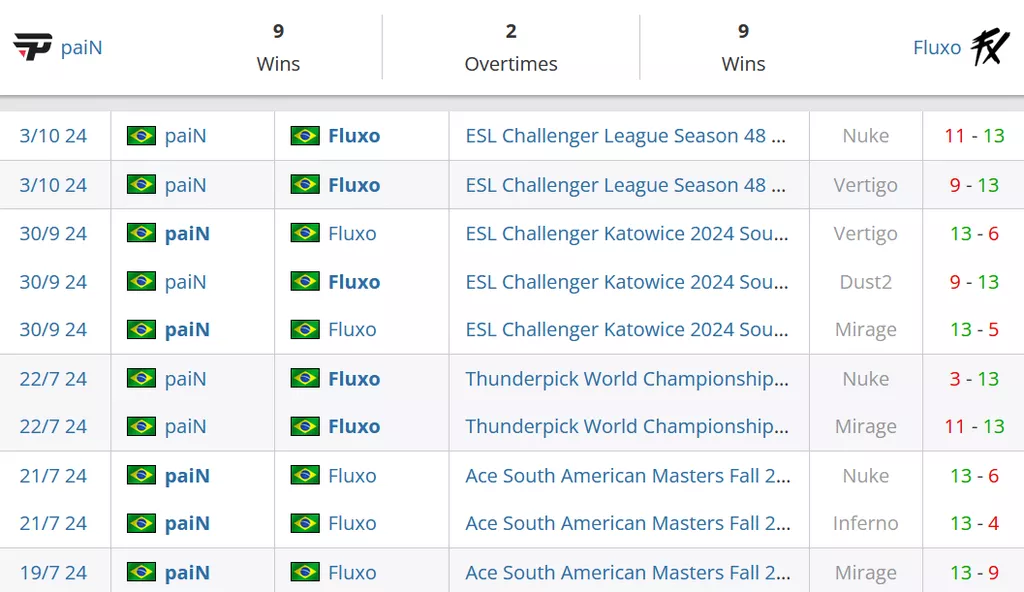Click paiN team name in 13 - 9 Mirage row
The height and width of the screenshot is (592, 1024).
(x=187, y=572)
